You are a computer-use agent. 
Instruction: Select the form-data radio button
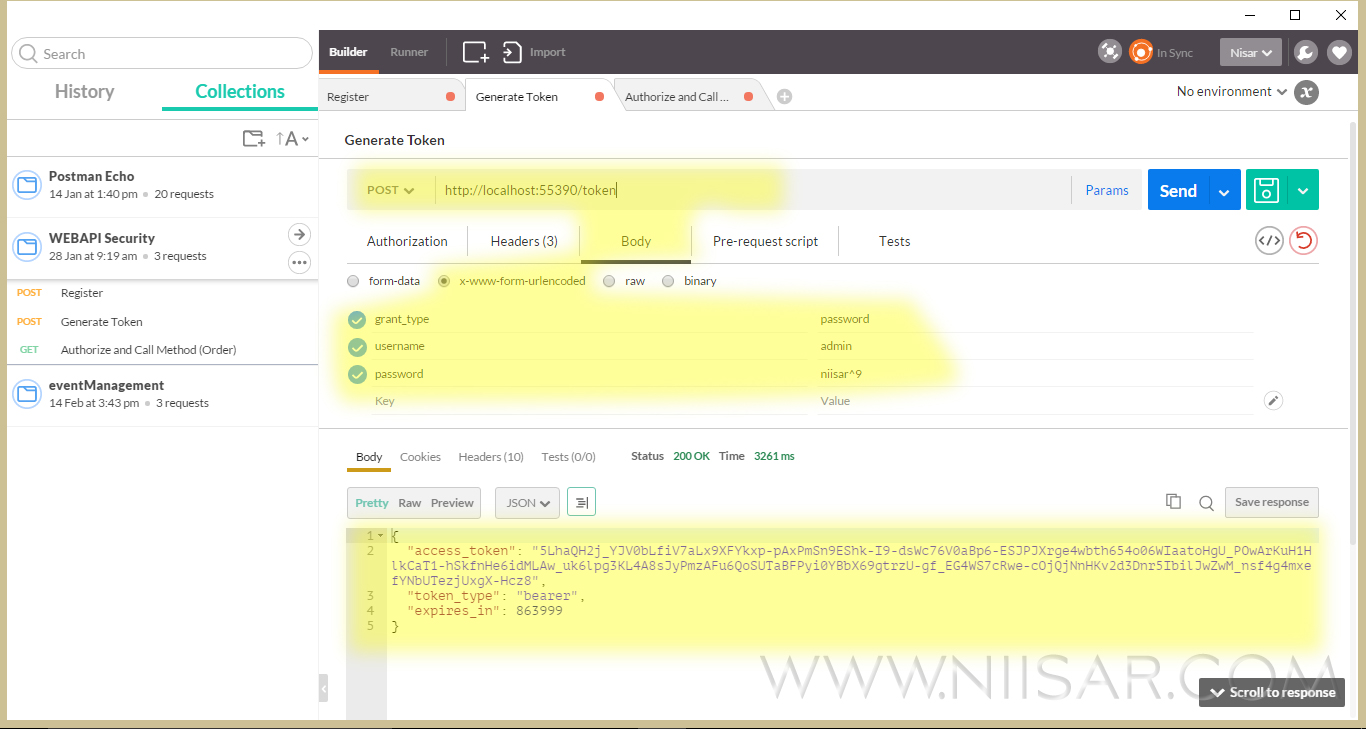point(353,281)
